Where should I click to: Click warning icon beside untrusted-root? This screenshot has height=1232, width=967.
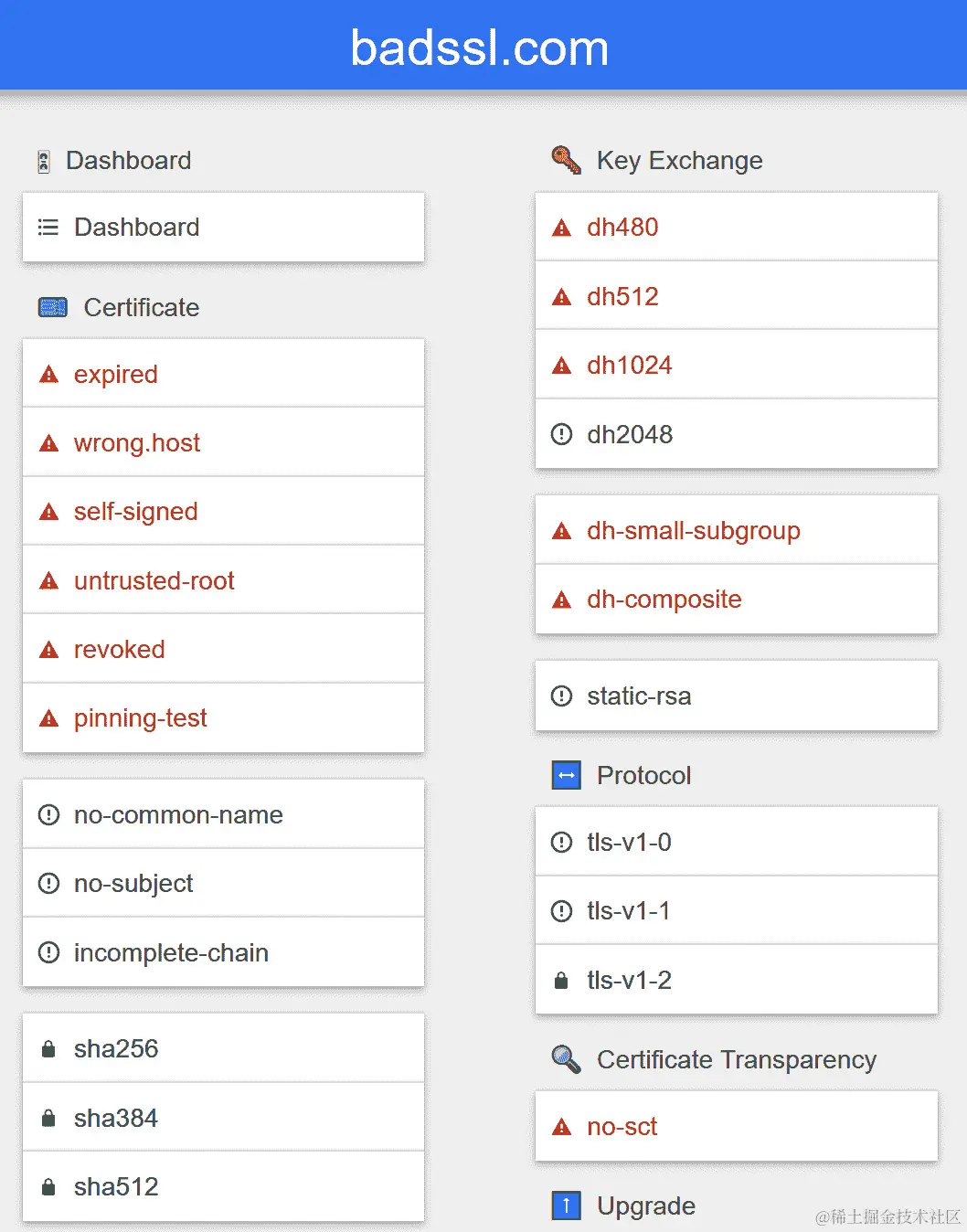pos(49,580)
